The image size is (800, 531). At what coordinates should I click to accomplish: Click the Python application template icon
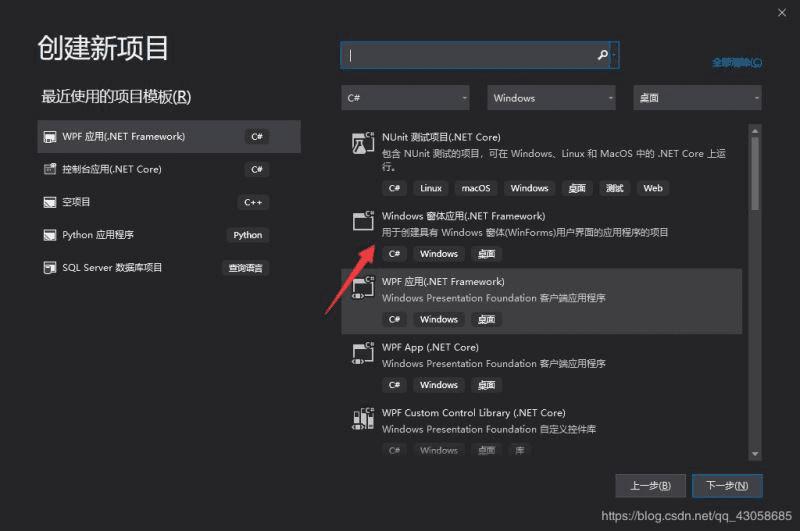pos(49,235)
